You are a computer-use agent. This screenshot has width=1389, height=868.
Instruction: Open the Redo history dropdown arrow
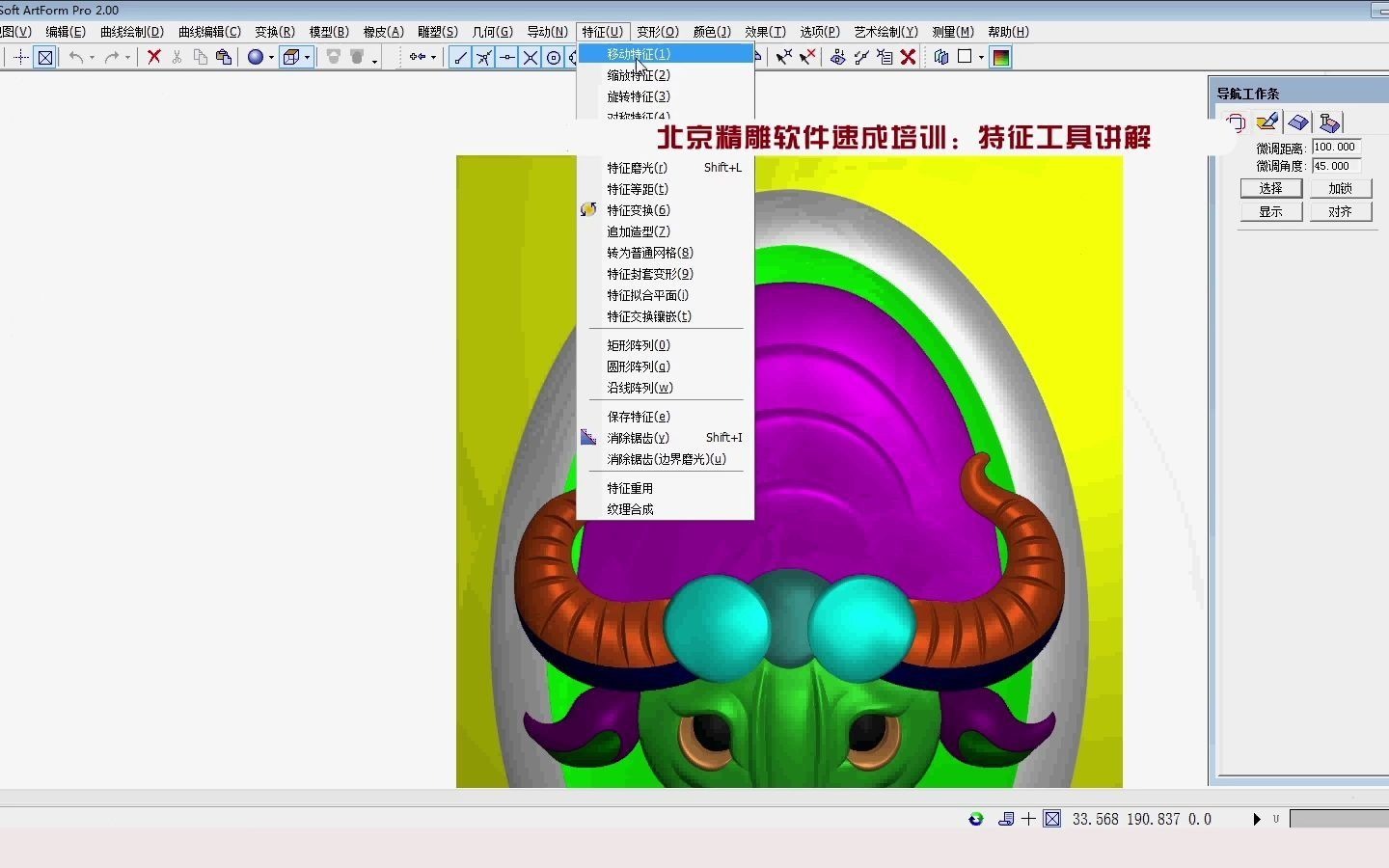coord(127,58)
